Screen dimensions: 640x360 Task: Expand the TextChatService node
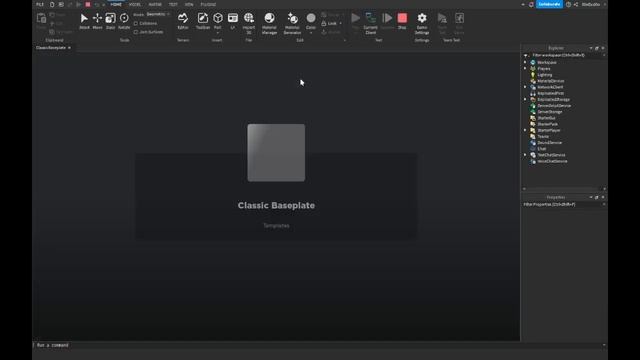(x=525, y=155)
